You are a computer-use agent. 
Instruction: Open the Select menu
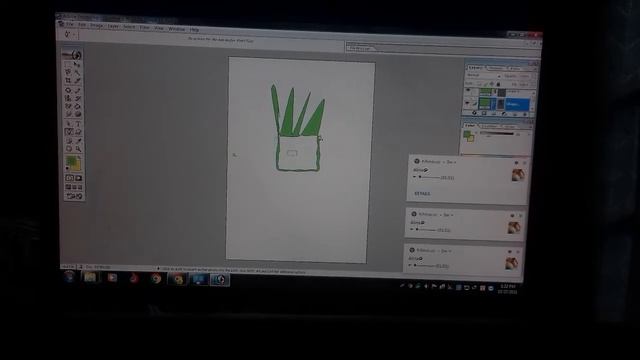129,27
